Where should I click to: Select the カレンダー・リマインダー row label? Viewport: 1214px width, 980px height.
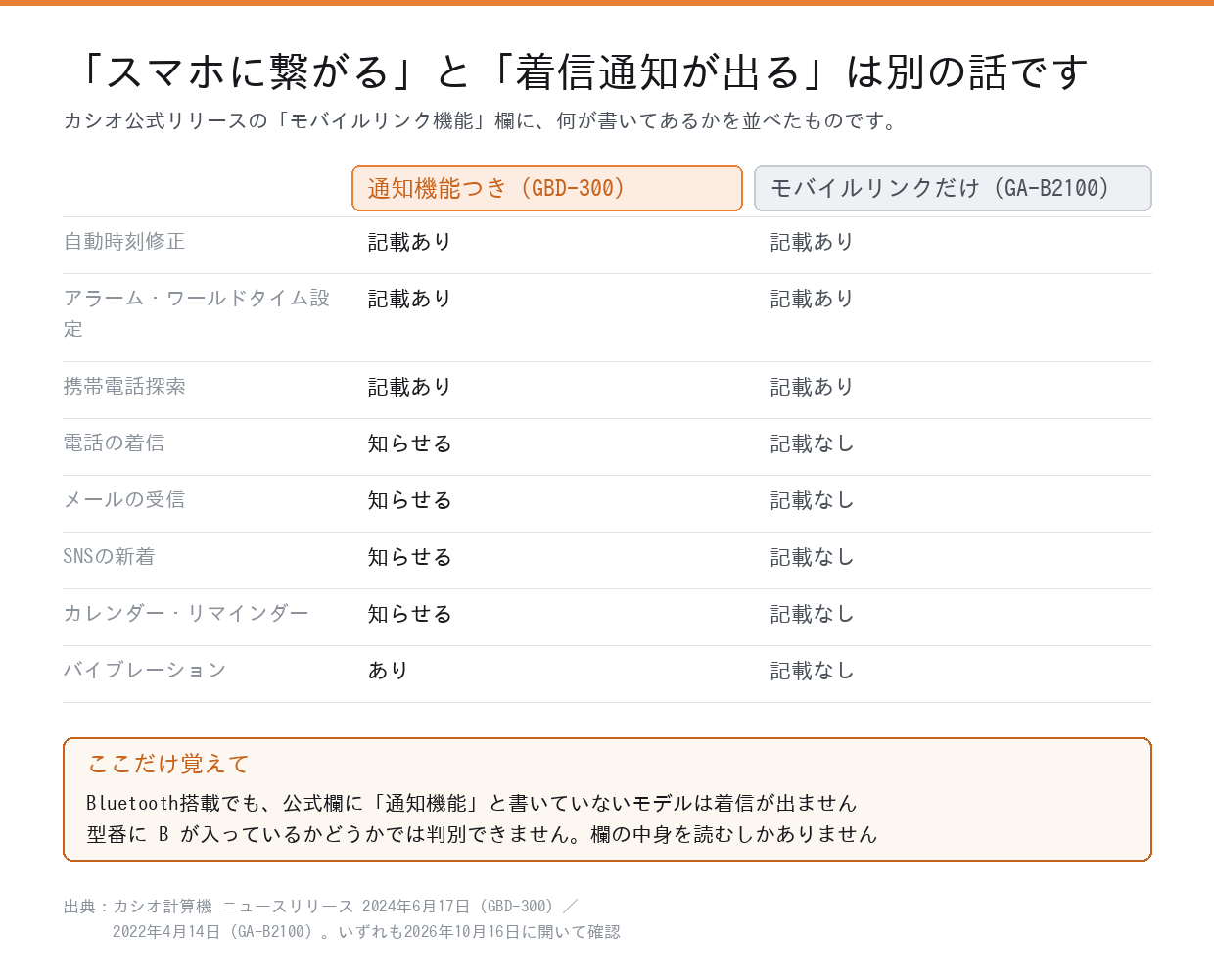tap(186, 614)
